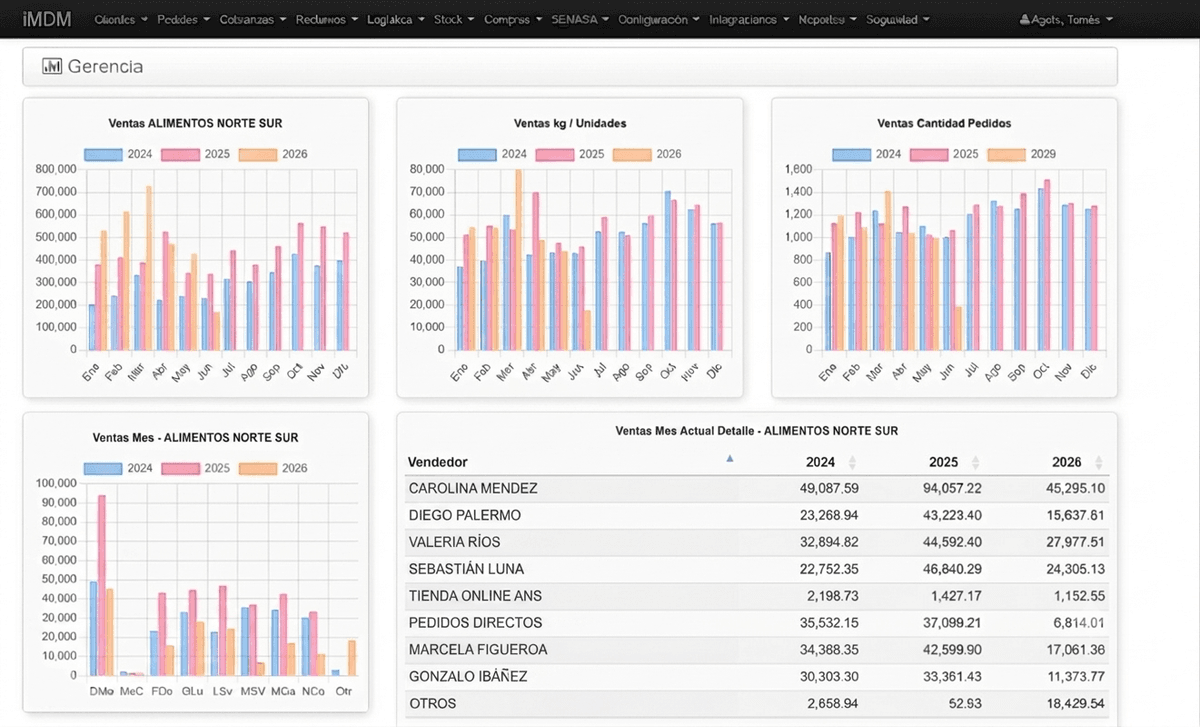
Task: Expand the Reclamos dropdown
Action: click(326, 20)
